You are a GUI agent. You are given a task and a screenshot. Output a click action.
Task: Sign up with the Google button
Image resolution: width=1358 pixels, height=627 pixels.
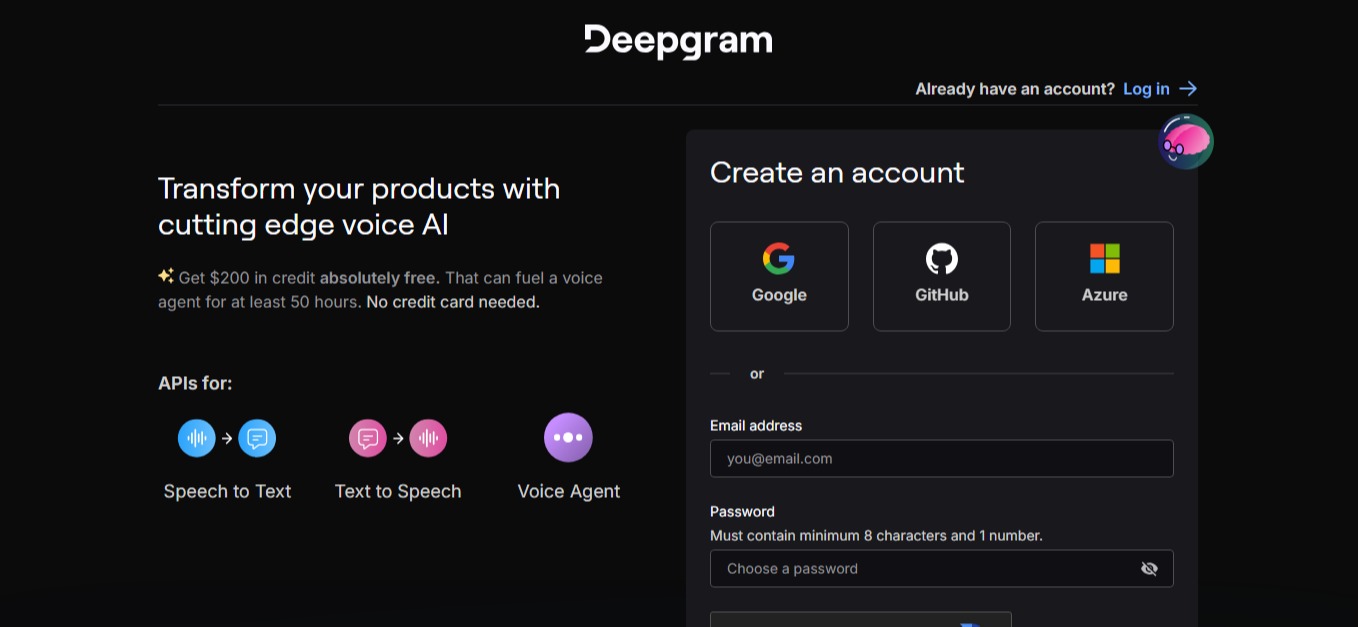point(779,276)
